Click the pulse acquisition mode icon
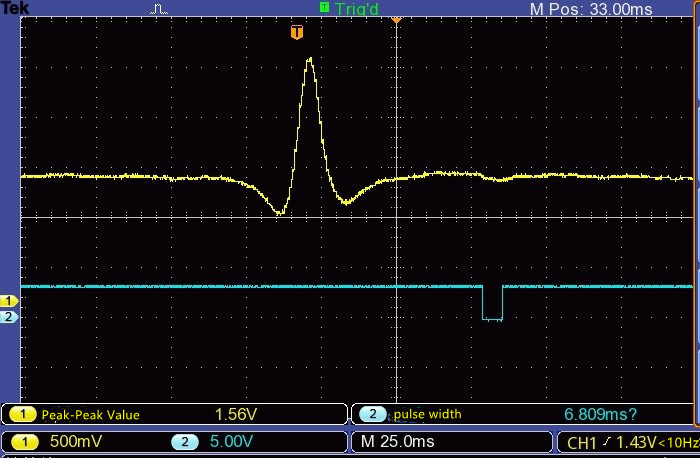 pyautogui.click(x=159, y=9)
